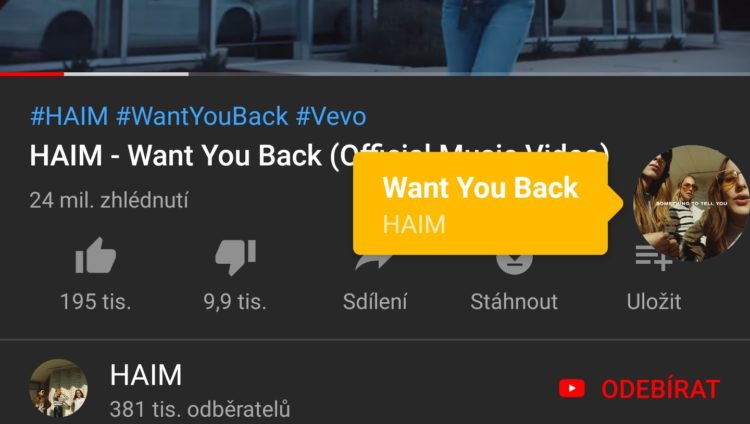
Task: Open the #Vevo hashtag link
Action: (331, 116)
